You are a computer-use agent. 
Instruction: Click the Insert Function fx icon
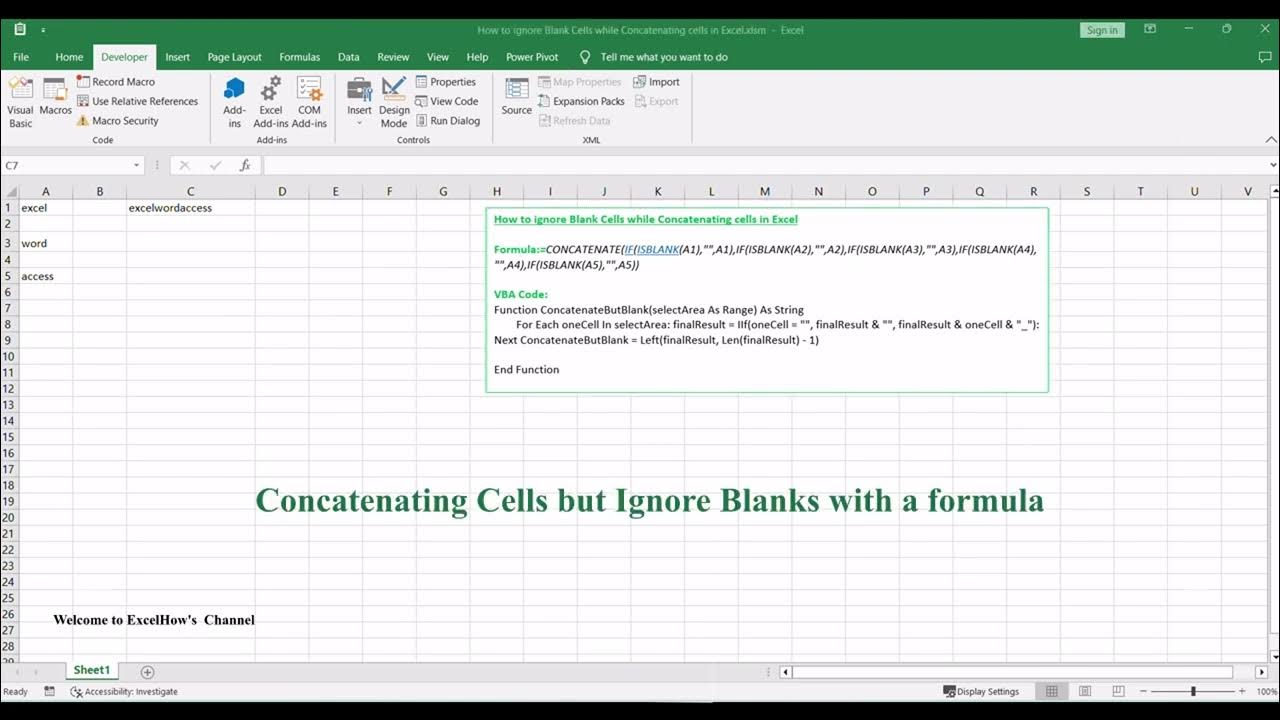[245, 165]
